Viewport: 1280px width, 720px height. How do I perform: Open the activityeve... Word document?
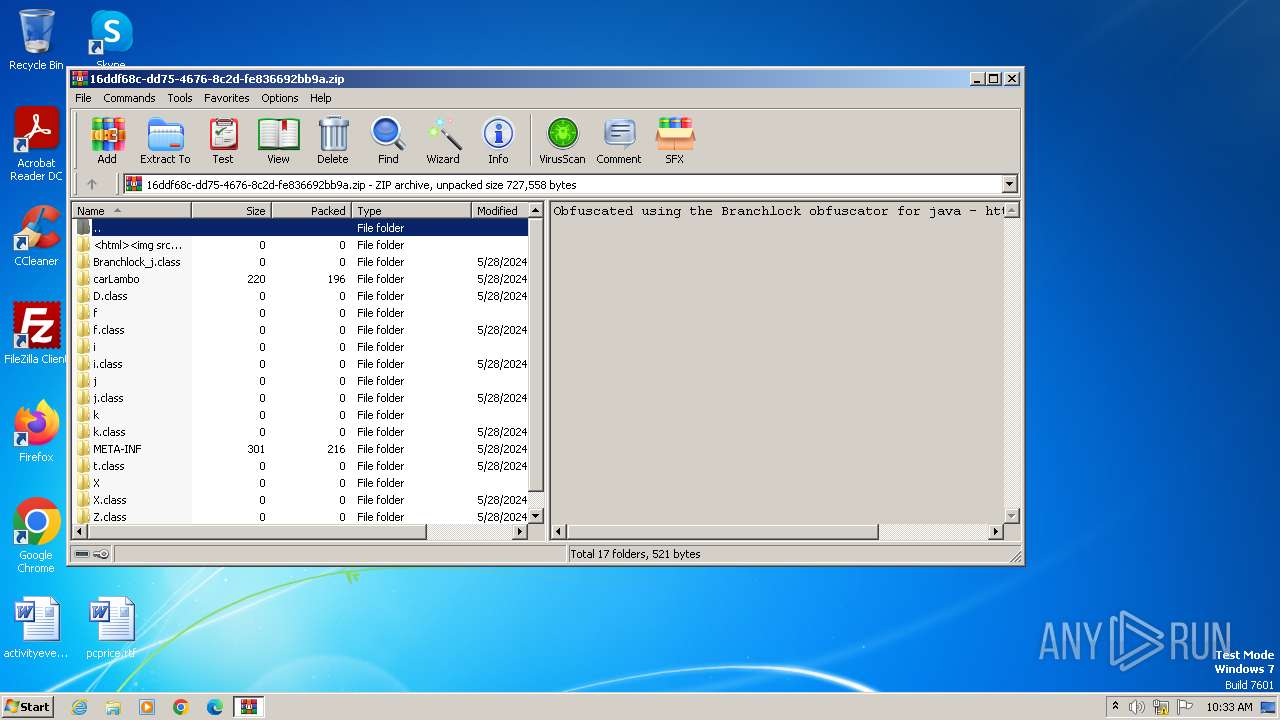click(36, 628)
